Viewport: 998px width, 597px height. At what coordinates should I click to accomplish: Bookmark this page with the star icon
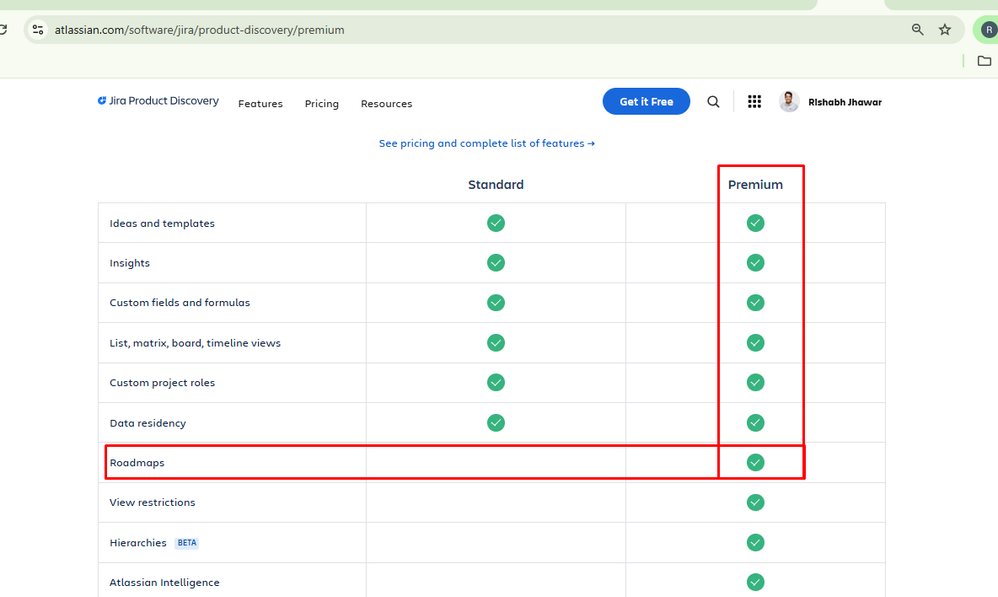coord(945,29)
